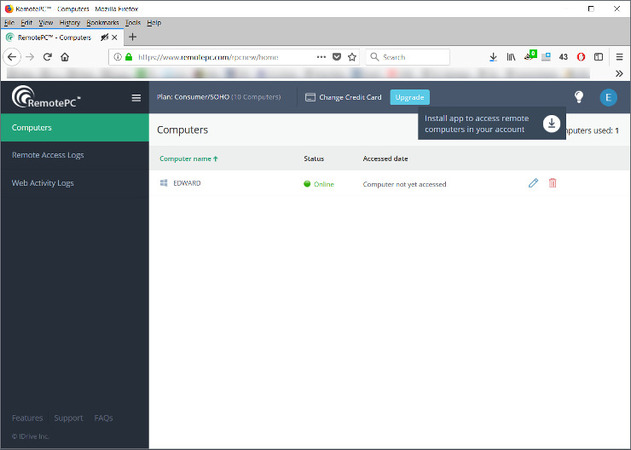Click the green padlock site info

point(129,57)
